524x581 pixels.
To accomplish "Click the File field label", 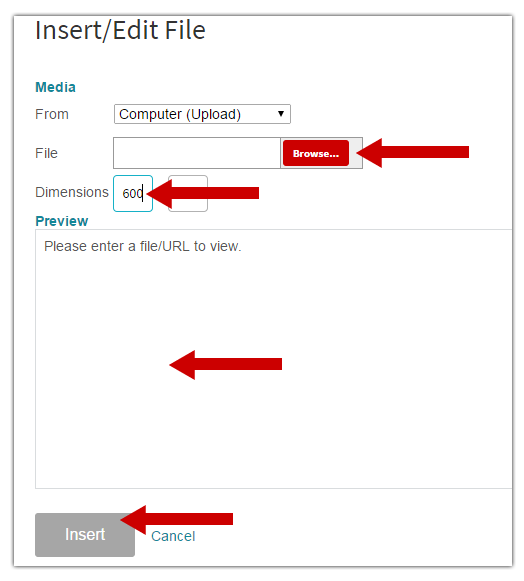I will coord(46,153).
